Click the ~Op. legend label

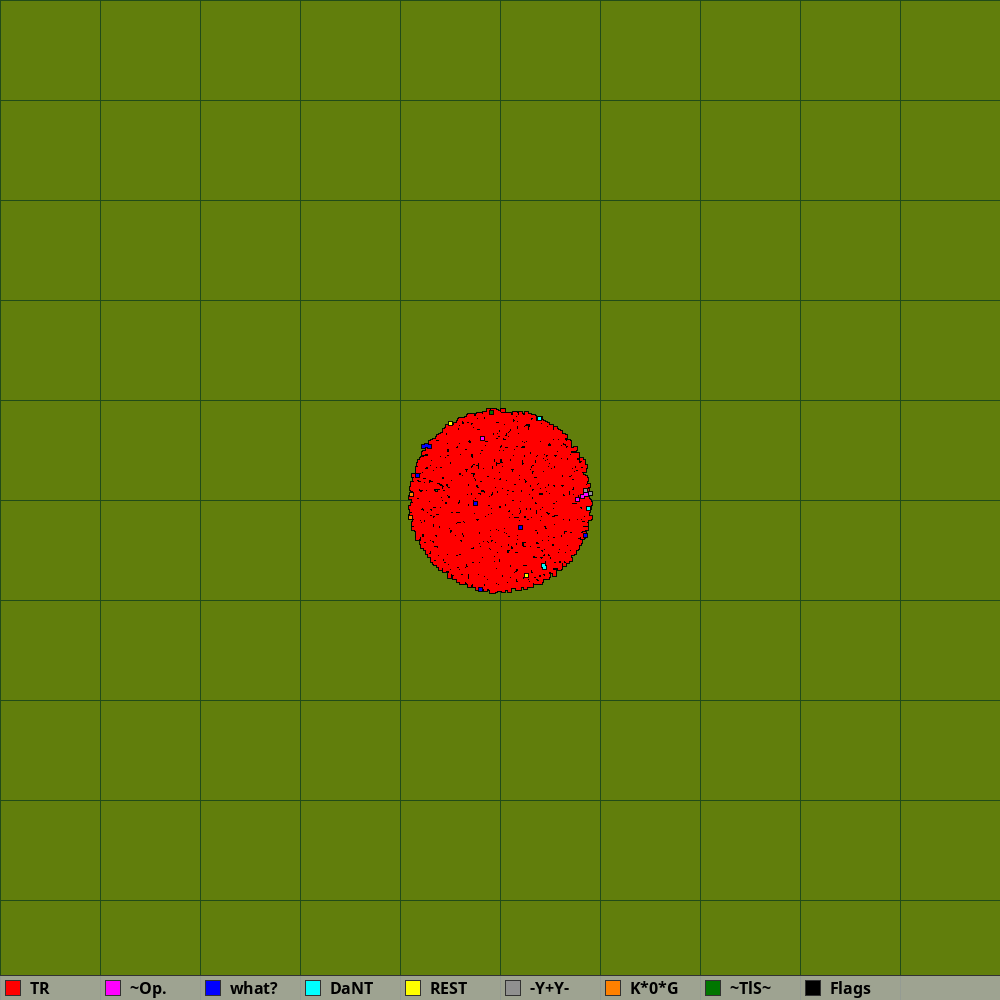click(148, 989)
